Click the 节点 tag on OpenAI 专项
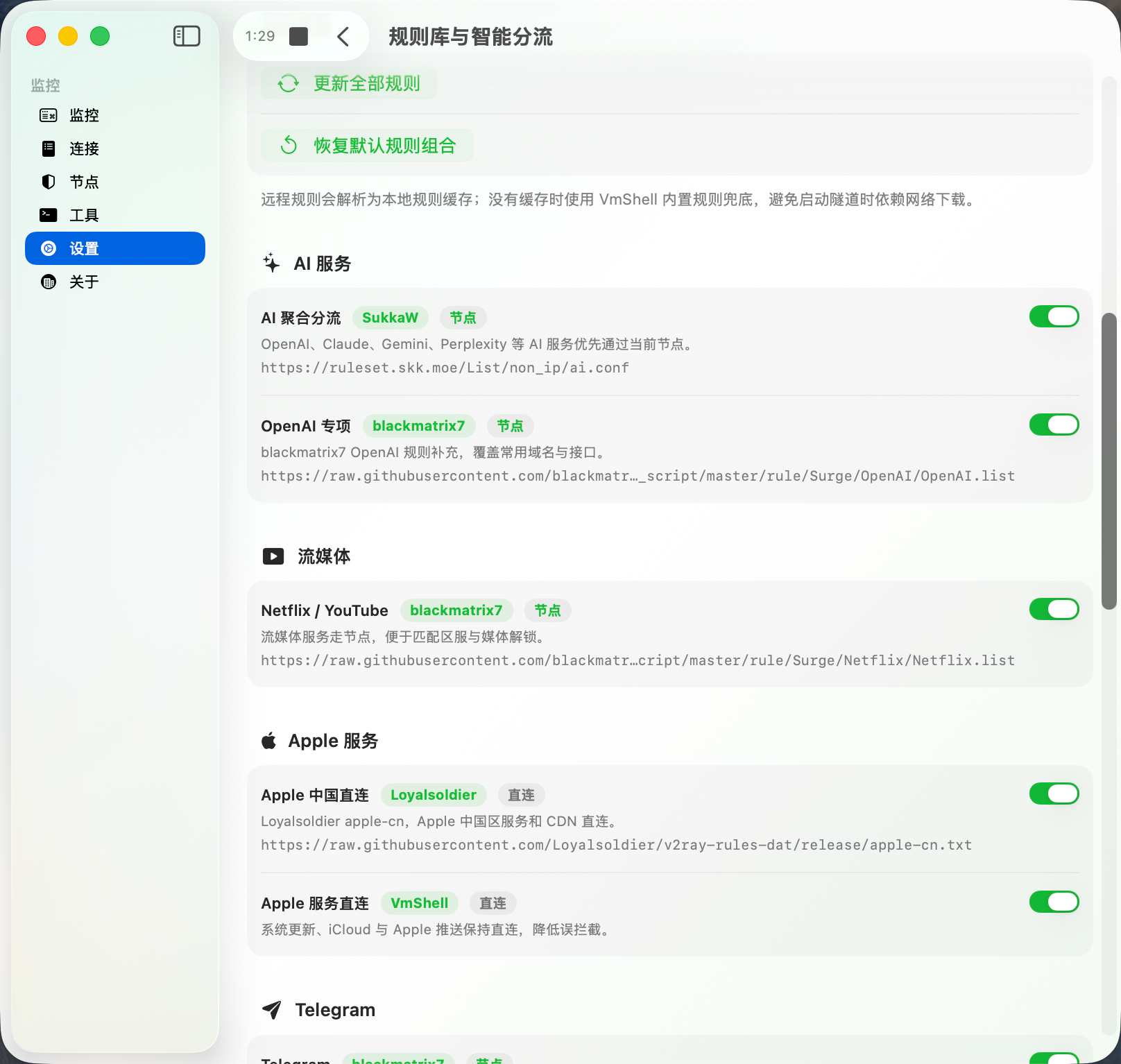1121x1064 pixels. coord(511,426)
